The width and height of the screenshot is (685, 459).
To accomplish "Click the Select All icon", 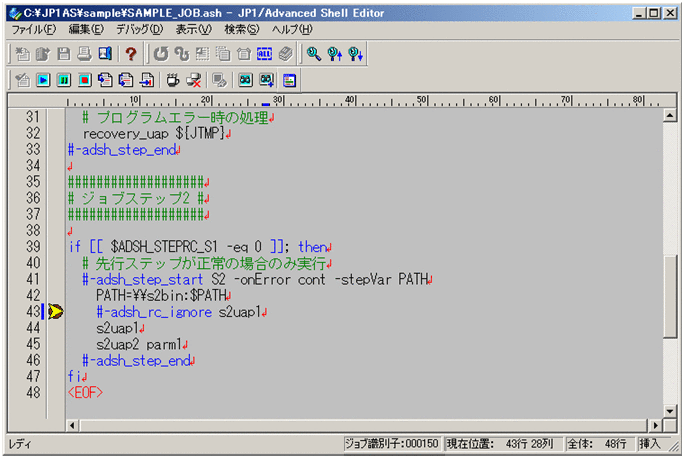I will [265, 54].
